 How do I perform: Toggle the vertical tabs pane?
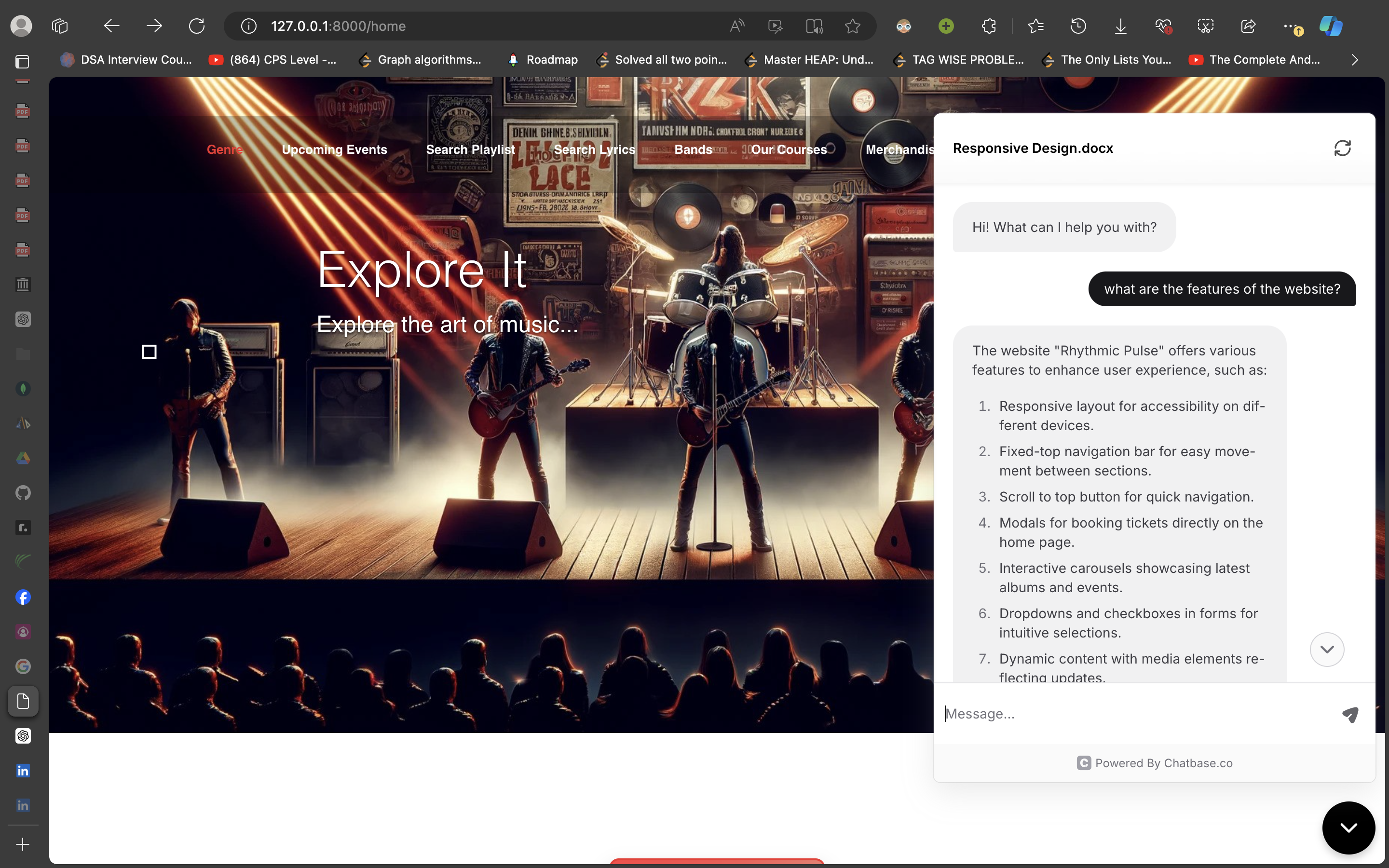22,61
